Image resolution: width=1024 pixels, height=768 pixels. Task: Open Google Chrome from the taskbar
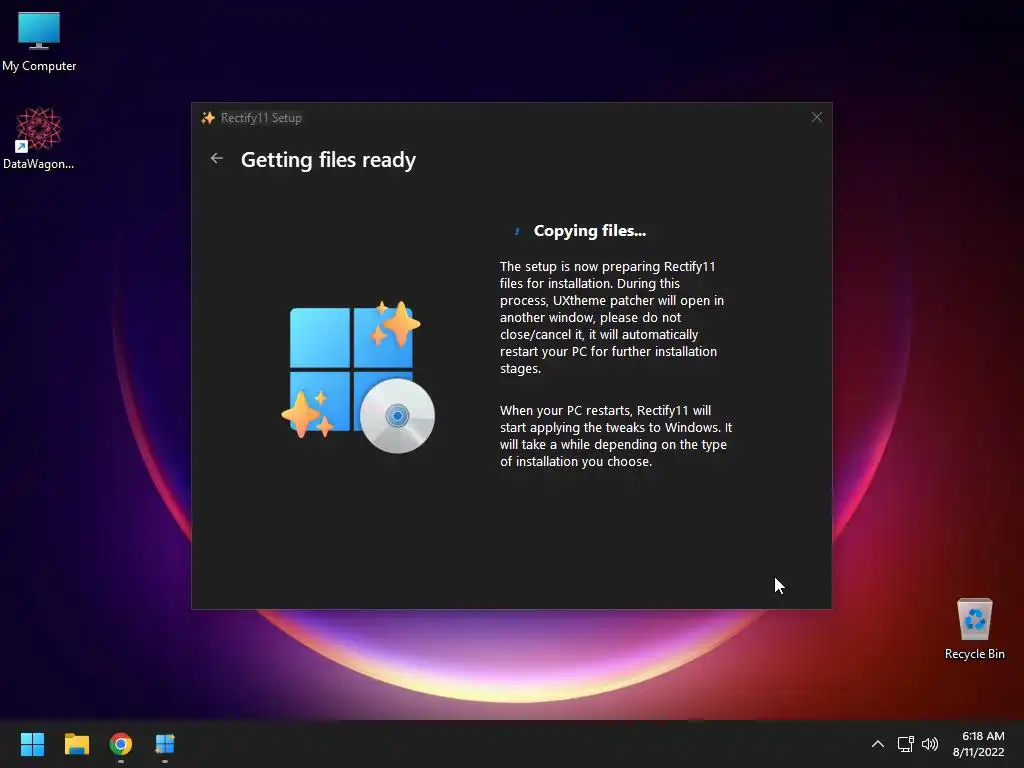(x=121, y=744)
